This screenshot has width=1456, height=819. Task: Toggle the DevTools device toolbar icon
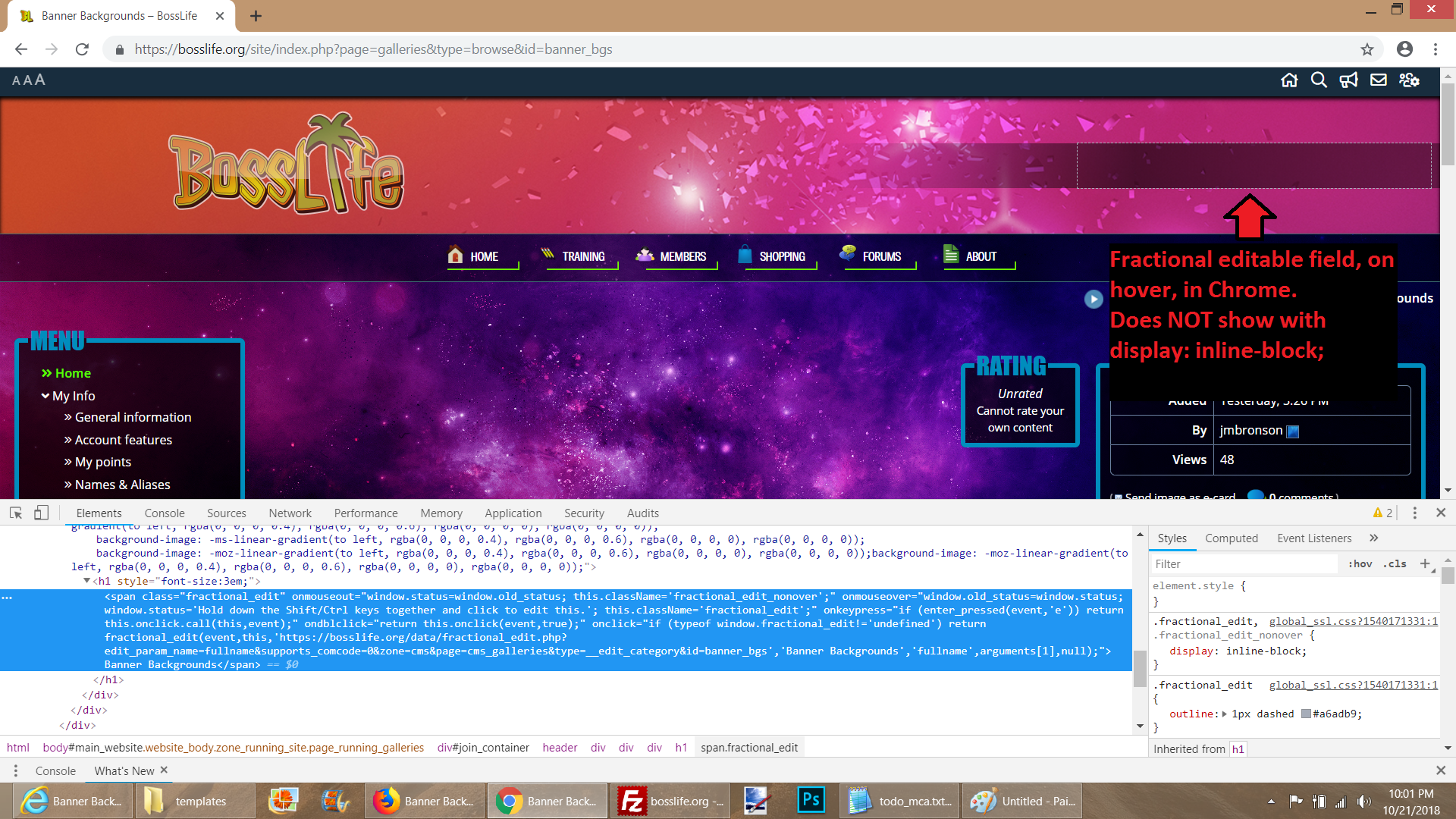point(41,513)
